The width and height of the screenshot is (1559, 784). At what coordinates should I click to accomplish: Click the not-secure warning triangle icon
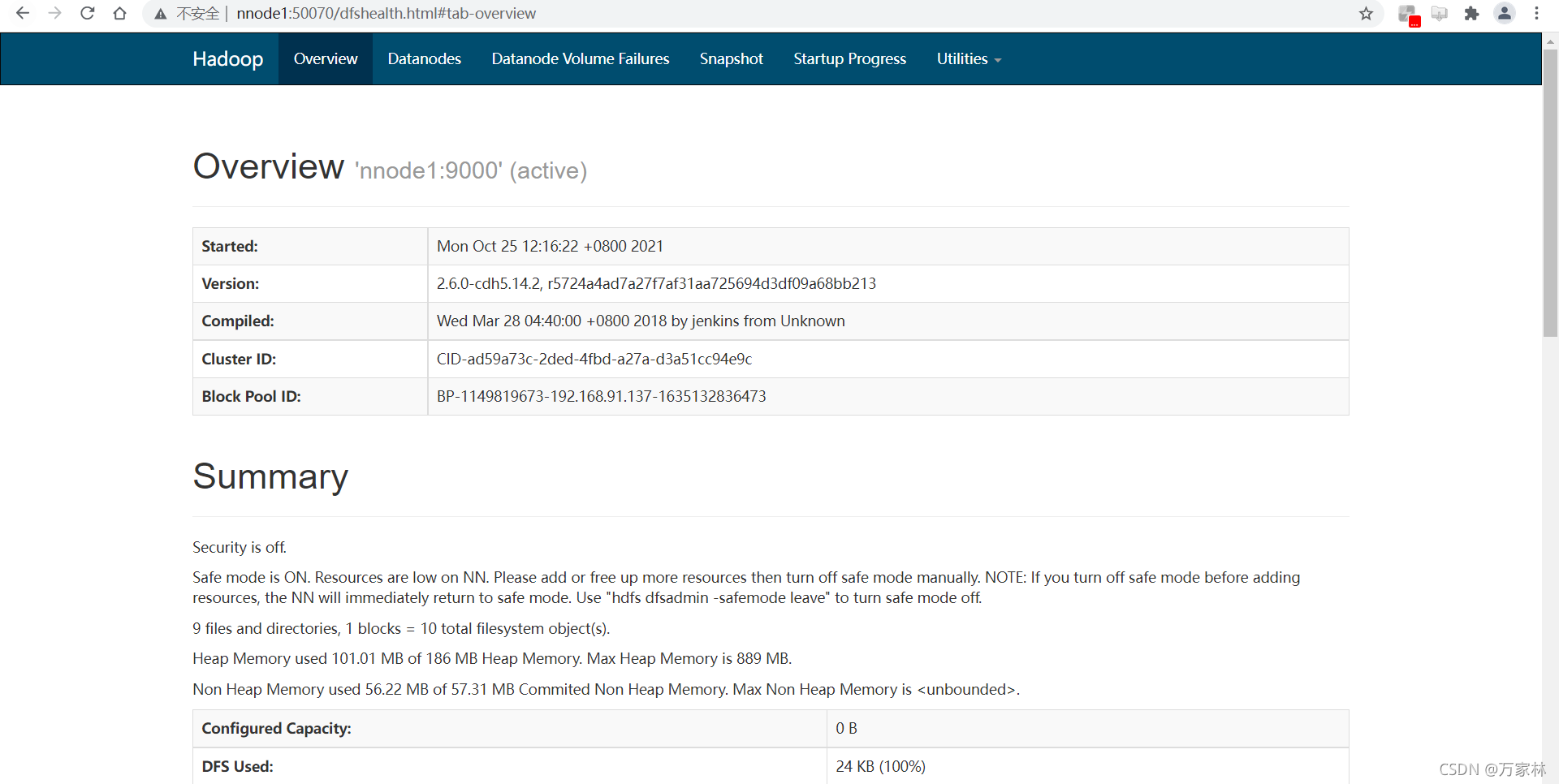coord(161,14)
